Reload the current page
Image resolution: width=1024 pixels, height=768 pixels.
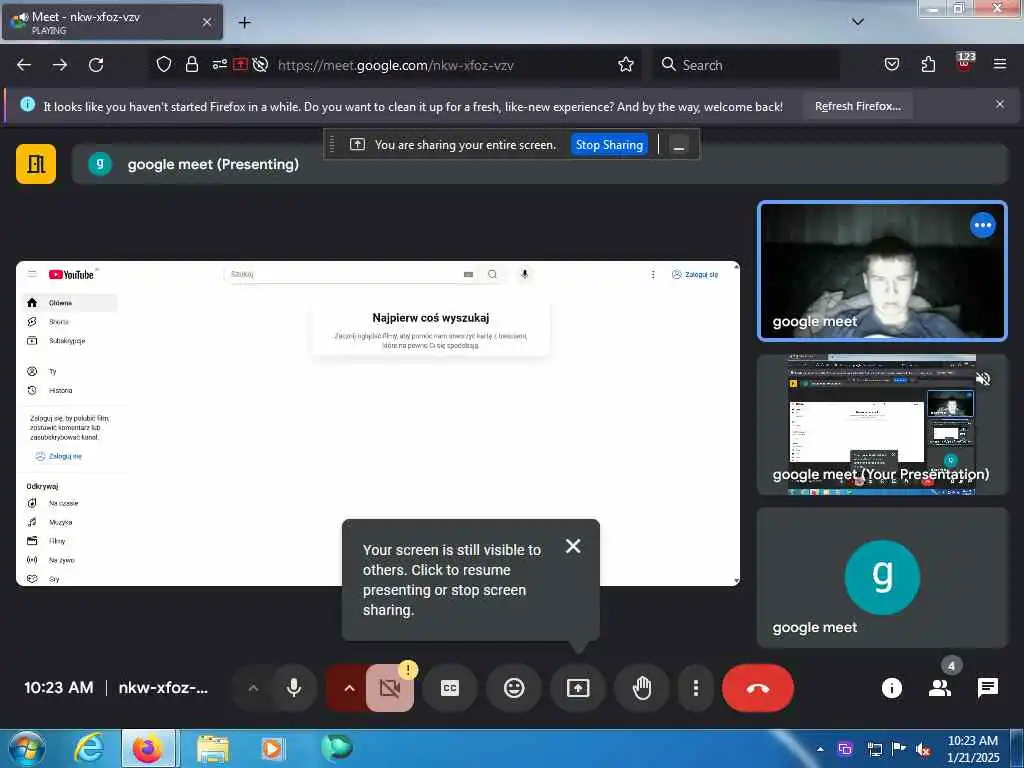point(96,65)
